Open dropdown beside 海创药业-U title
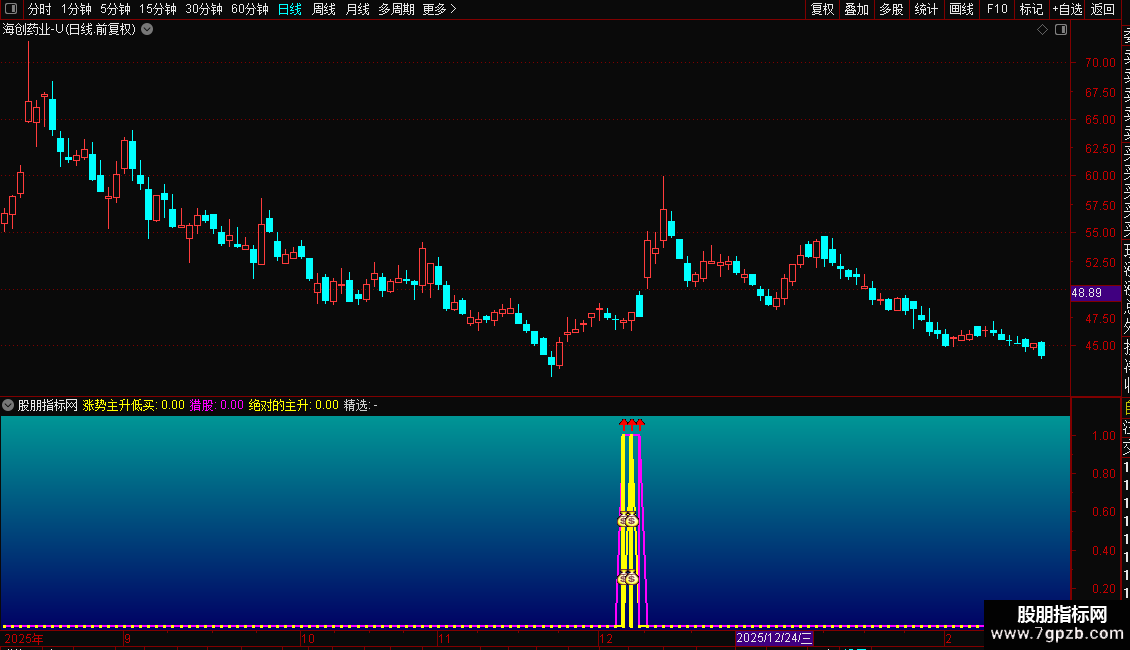The image size is (1130, 650). coord(147,30)
